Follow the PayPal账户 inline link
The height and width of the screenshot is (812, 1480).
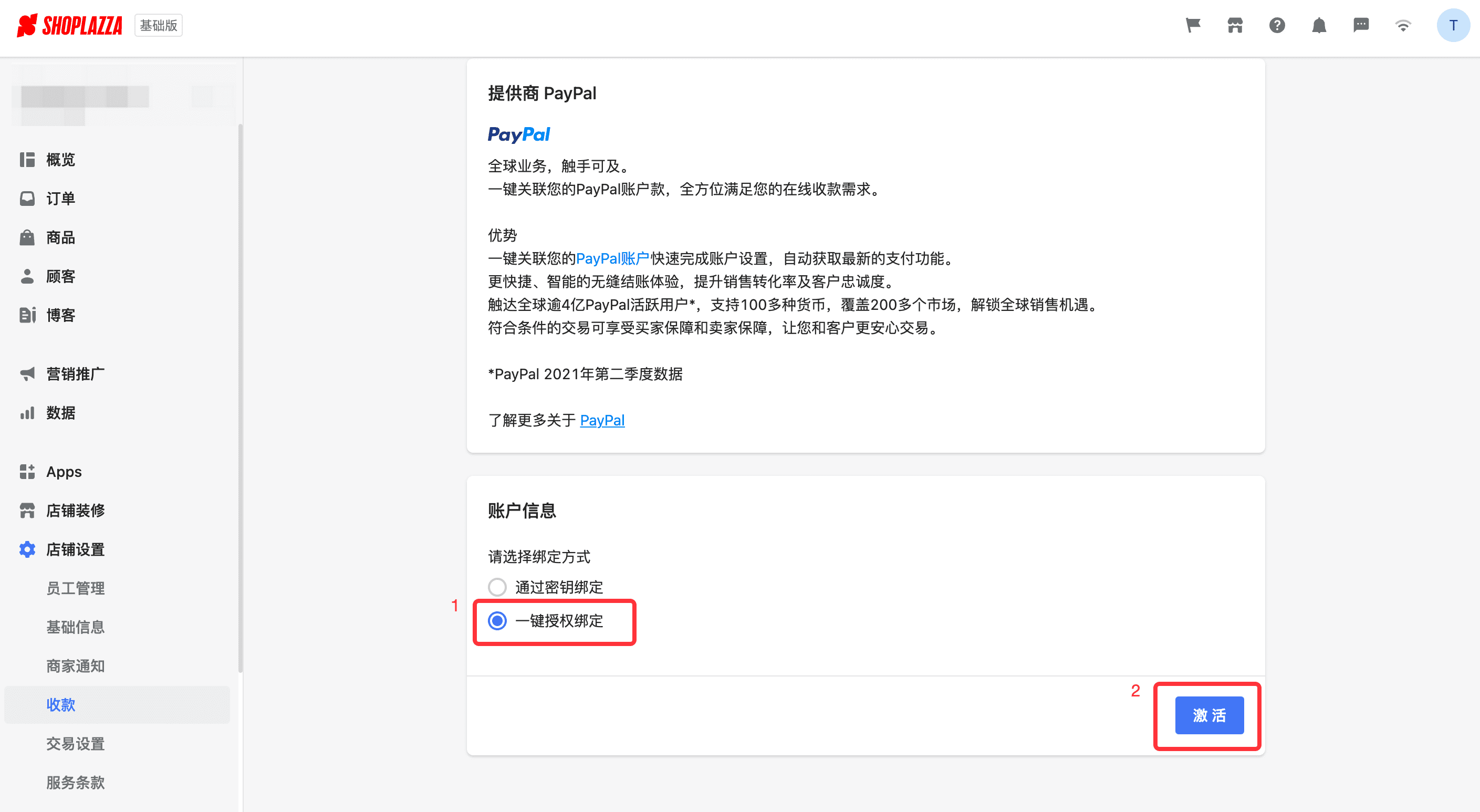[x=612, y=258]
